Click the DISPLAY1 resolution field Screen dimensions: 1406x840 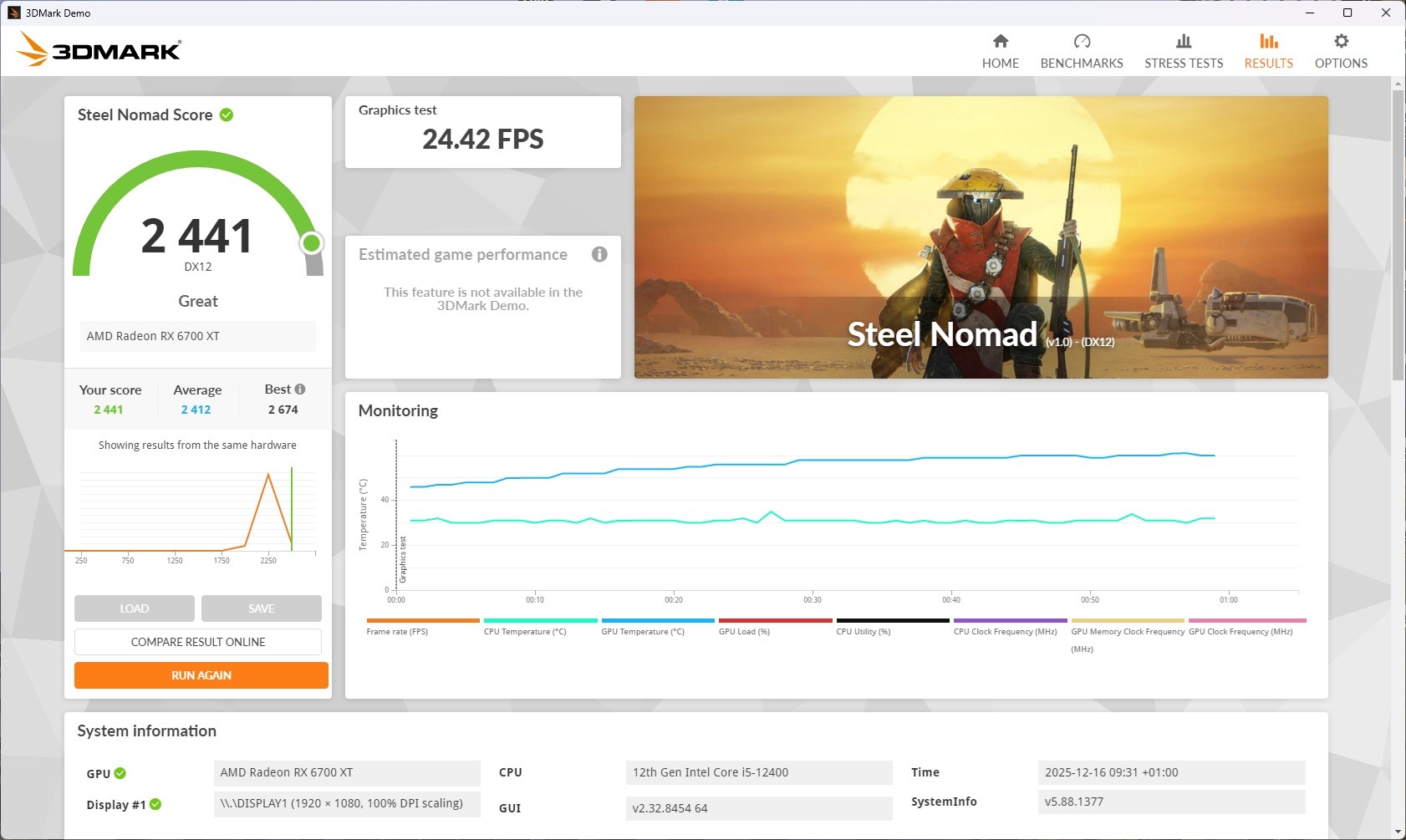[347, 803]
